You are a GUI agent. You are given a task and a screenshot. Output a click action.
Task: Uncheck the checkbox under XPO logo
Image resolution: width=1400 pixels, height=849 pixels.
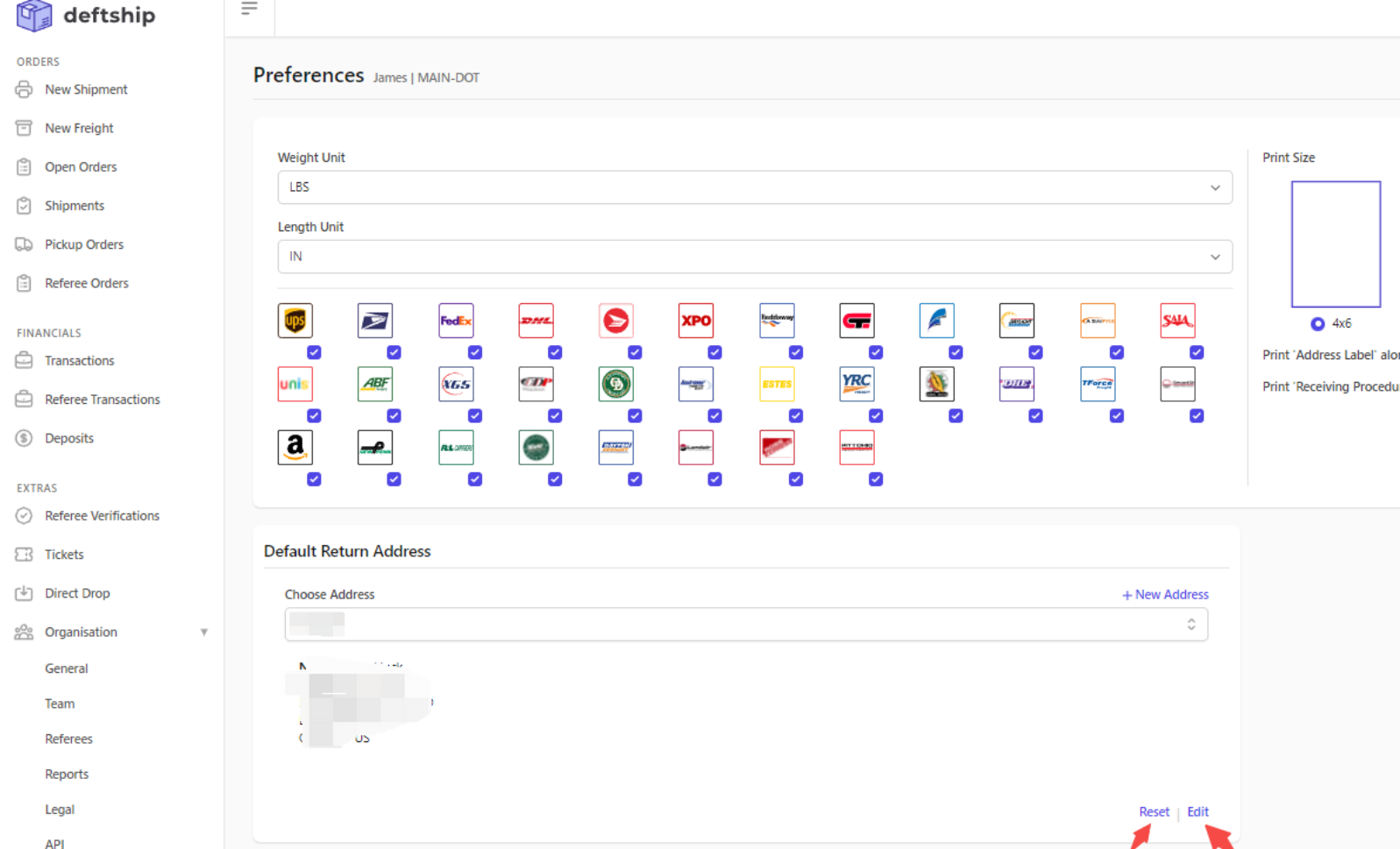click(715, 352)
